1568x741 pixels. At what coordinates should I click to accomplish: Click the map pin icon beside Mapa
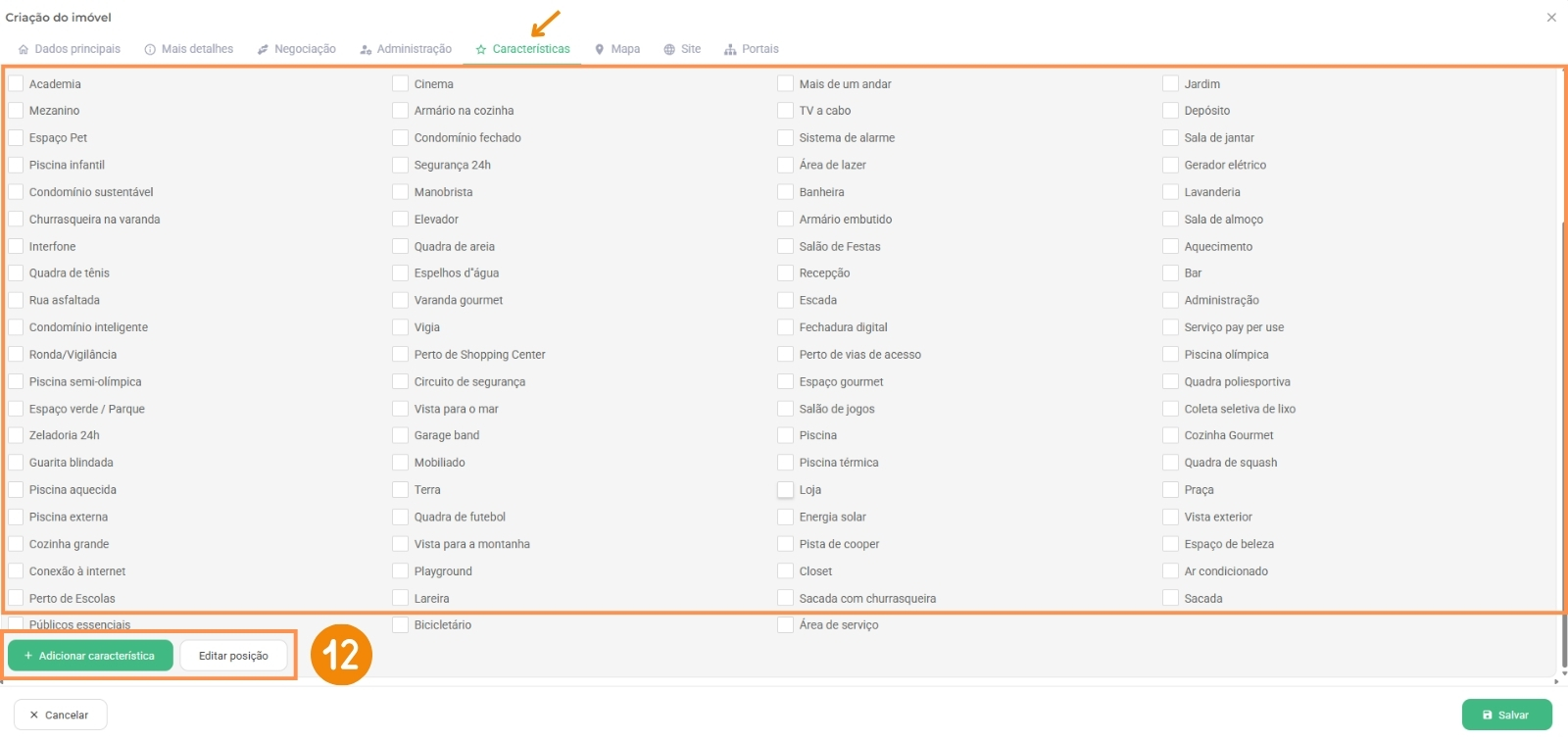point(600,49)
